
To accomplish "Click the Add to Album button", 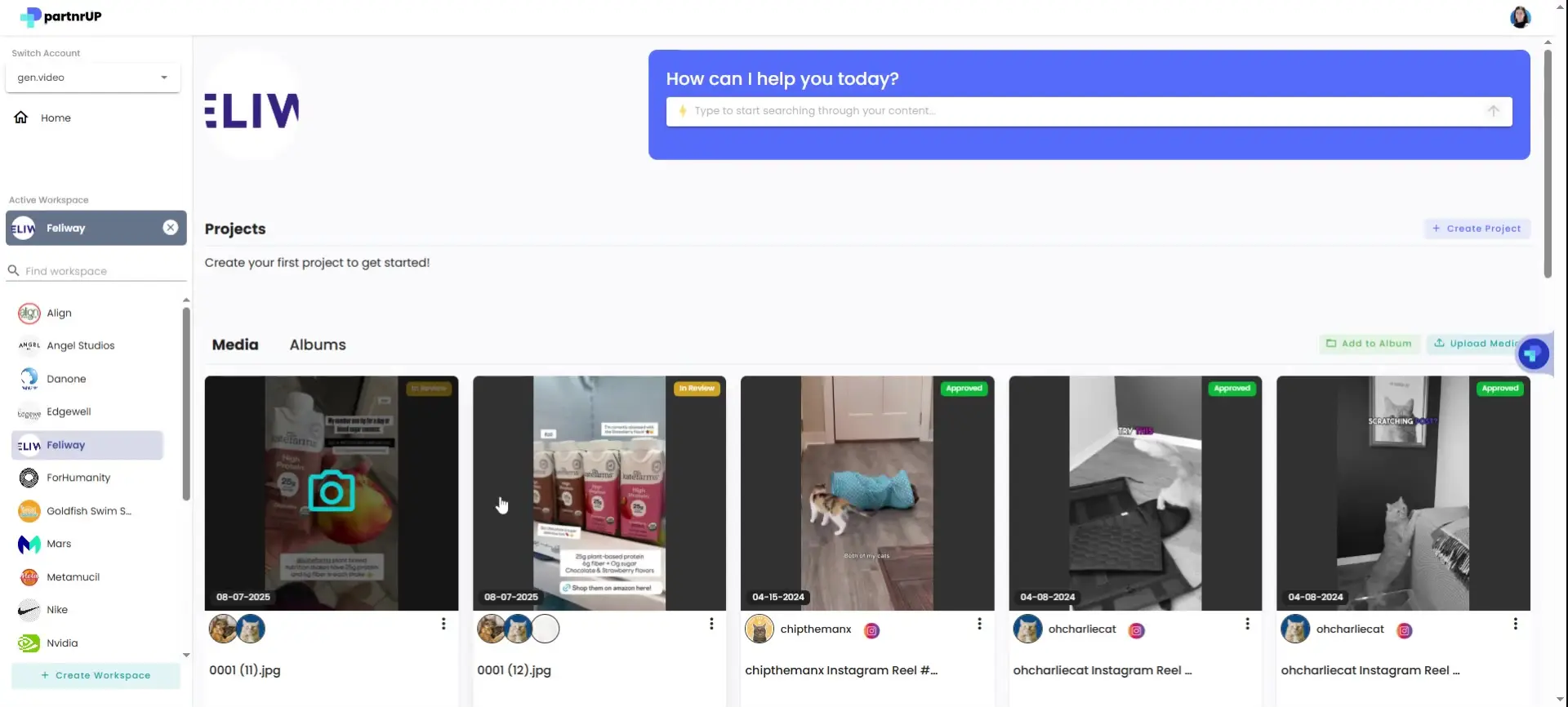I will coord(1370,344).
